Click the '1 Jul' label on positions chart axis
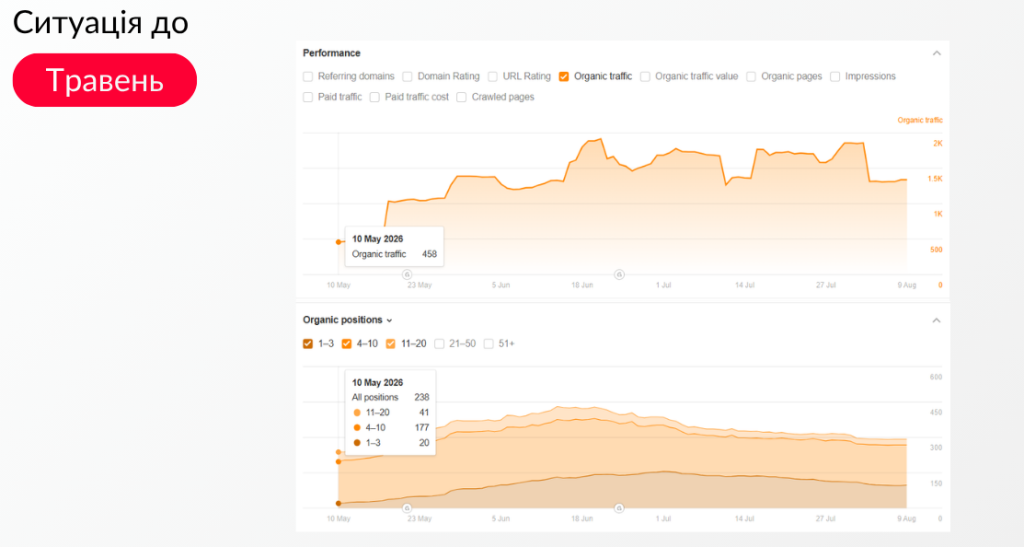Image resolution: width=1024 pixels, height=547 pixels. [663, 519]
